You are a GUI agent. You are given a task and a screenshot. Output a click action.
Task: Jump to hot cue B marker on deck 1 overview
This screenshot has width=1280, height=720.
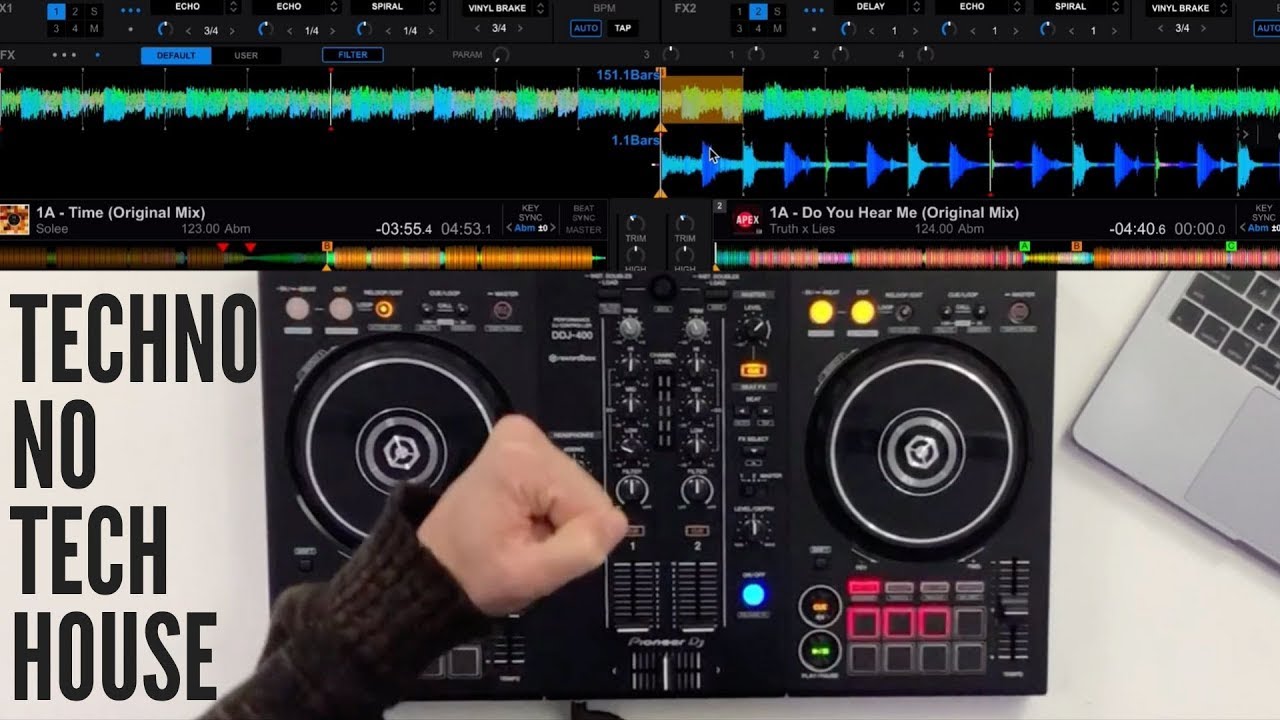pos(327,245)
